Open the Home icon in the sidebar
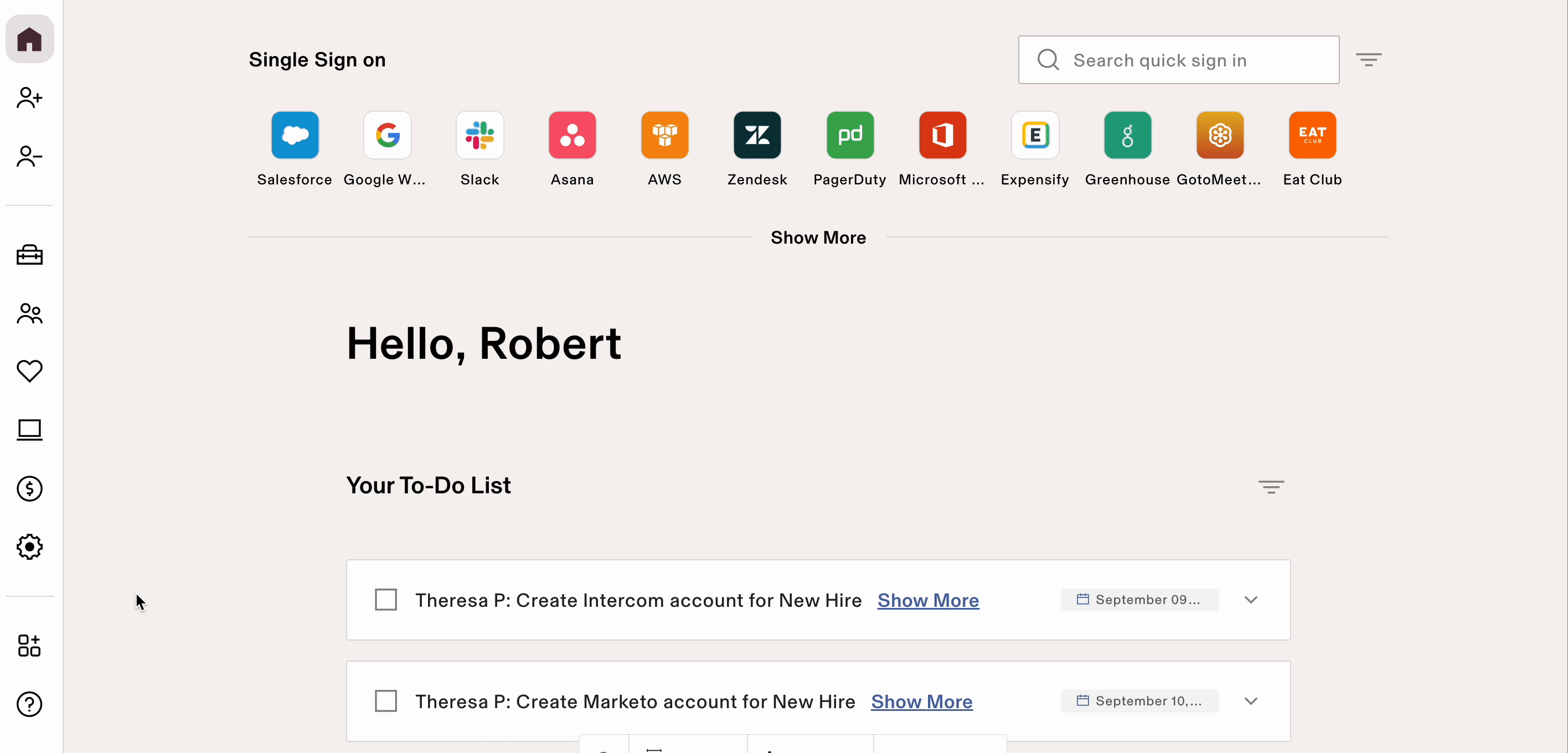1568x753 pixels. pyautogui.click(x=29, y=39)
